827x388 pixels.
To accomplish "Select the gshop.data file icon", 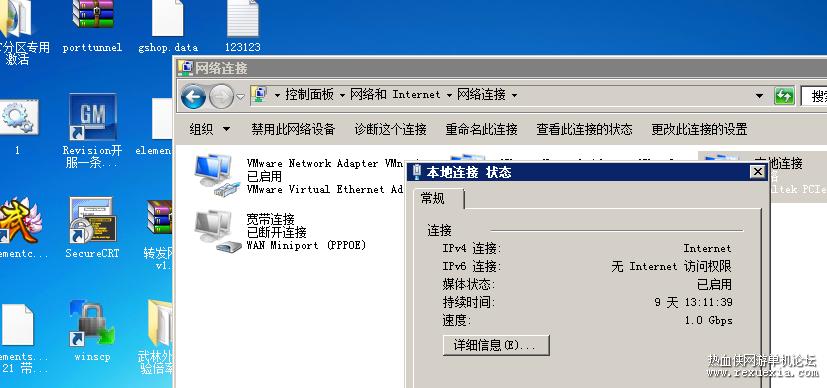I will (168, 17).
